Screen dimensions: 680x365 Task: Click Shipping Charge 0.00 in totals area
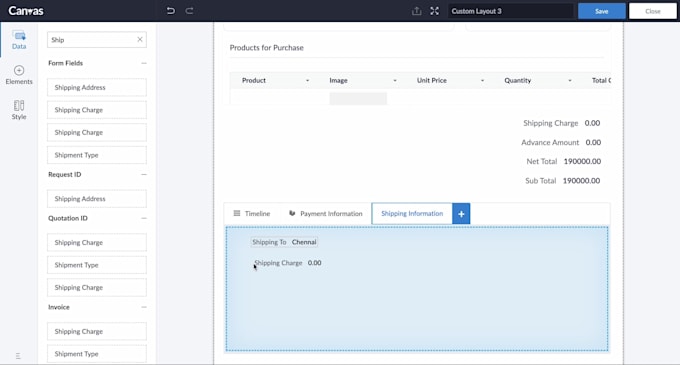click(x=562, y=123)
